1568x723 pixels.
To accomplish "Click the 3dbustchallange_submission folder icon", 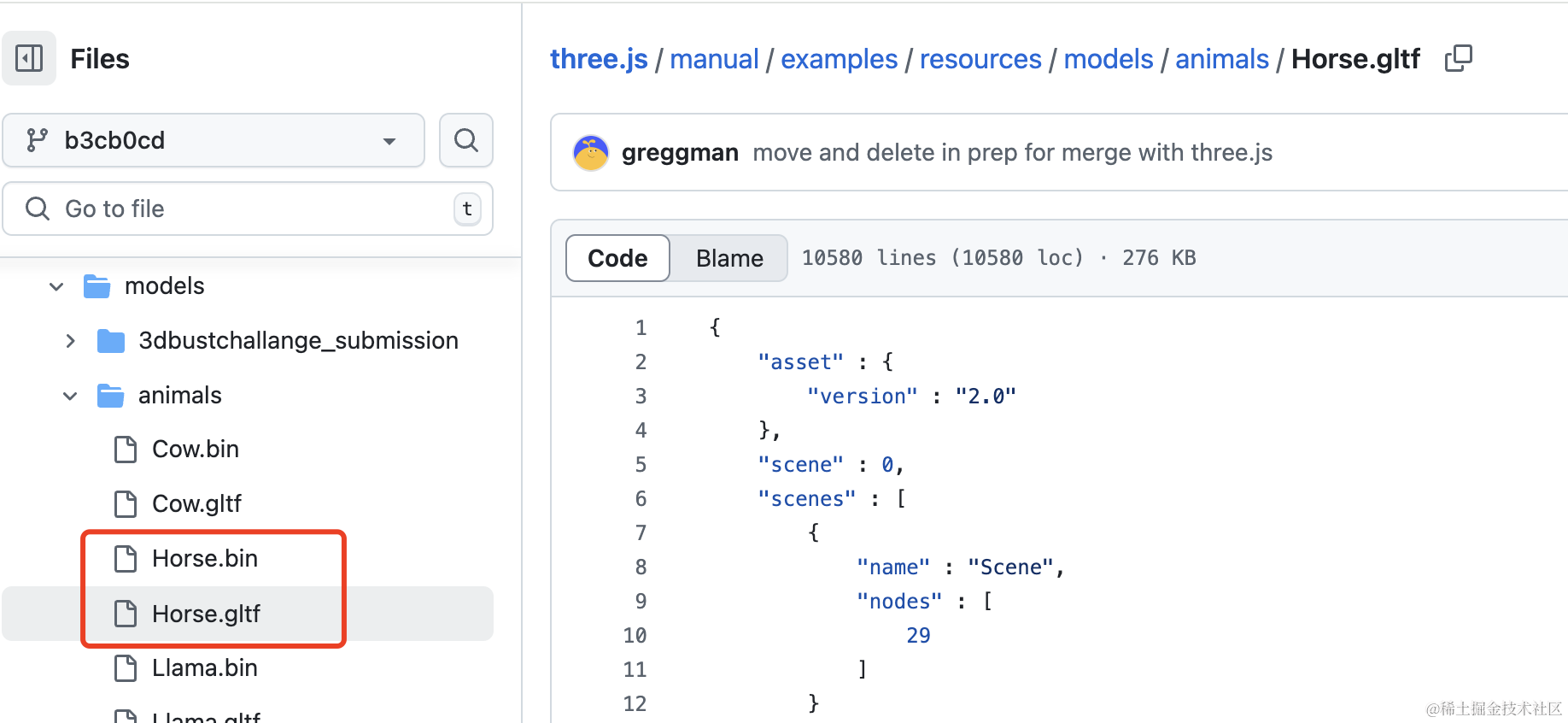I will click(111, 341).
